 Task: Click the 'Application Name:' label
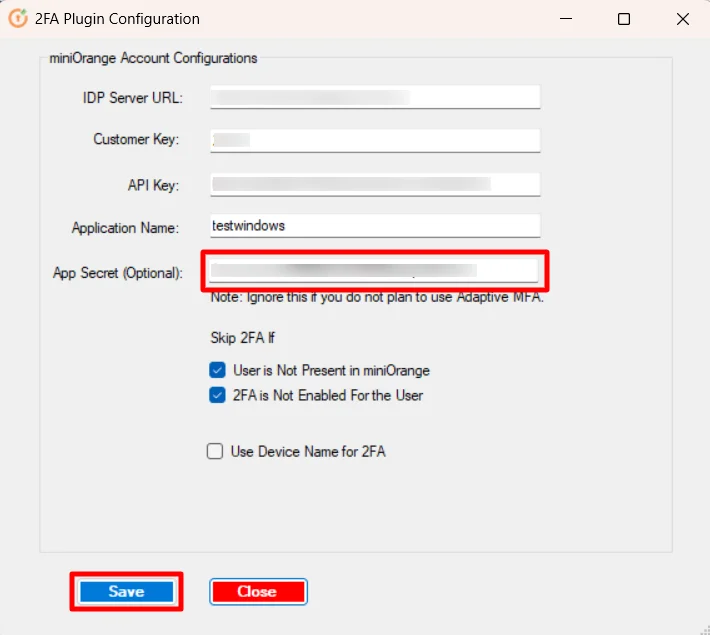click(x=125, y=228)
